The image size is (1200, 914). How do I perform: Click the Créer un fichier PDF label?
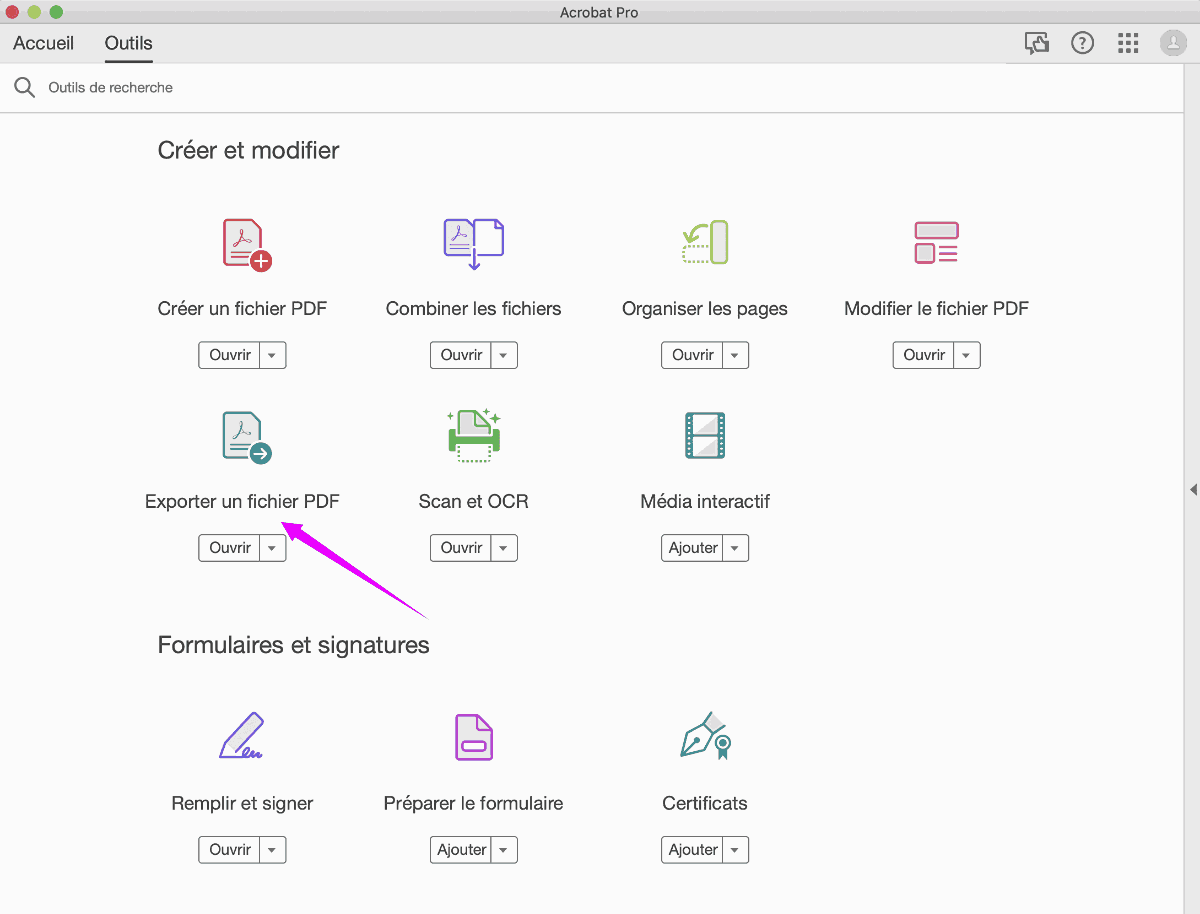coord(242,308)
